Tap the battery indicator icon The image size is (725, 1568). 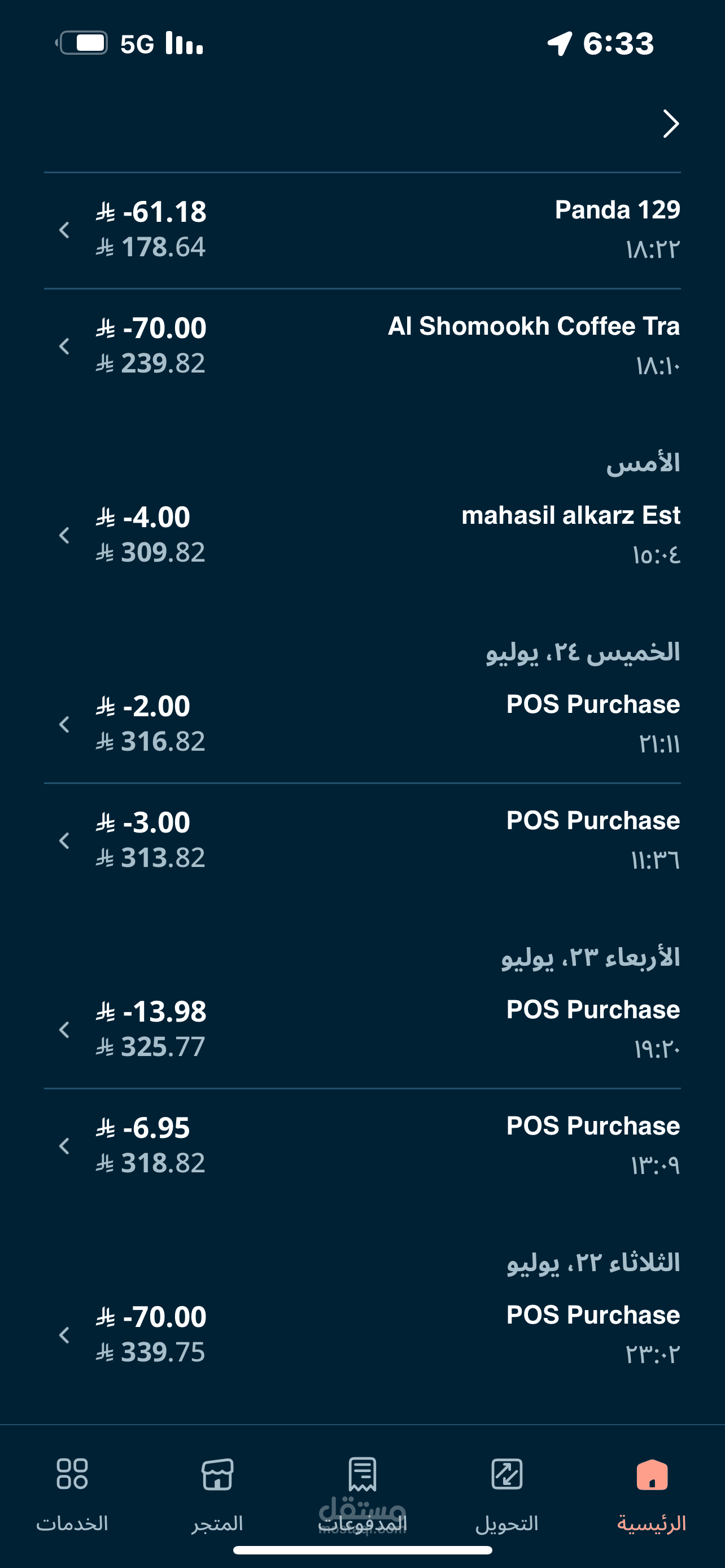(84, 43)
